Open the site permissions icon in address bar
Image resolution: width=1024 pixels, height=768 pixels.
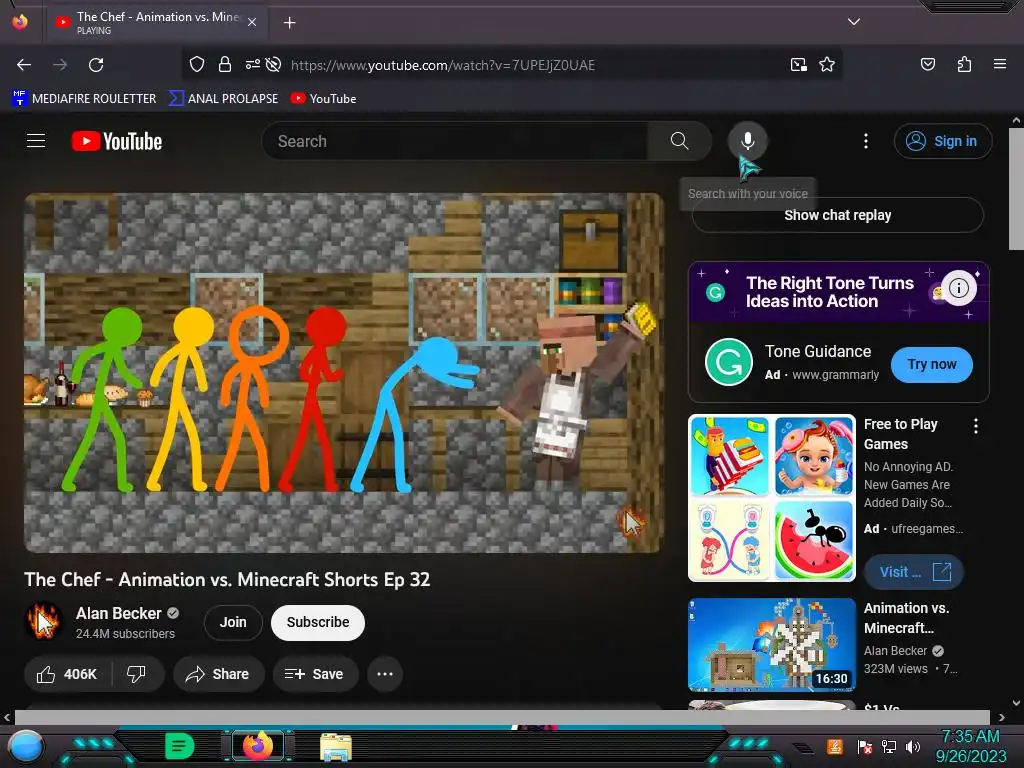[x=252, y=64]
